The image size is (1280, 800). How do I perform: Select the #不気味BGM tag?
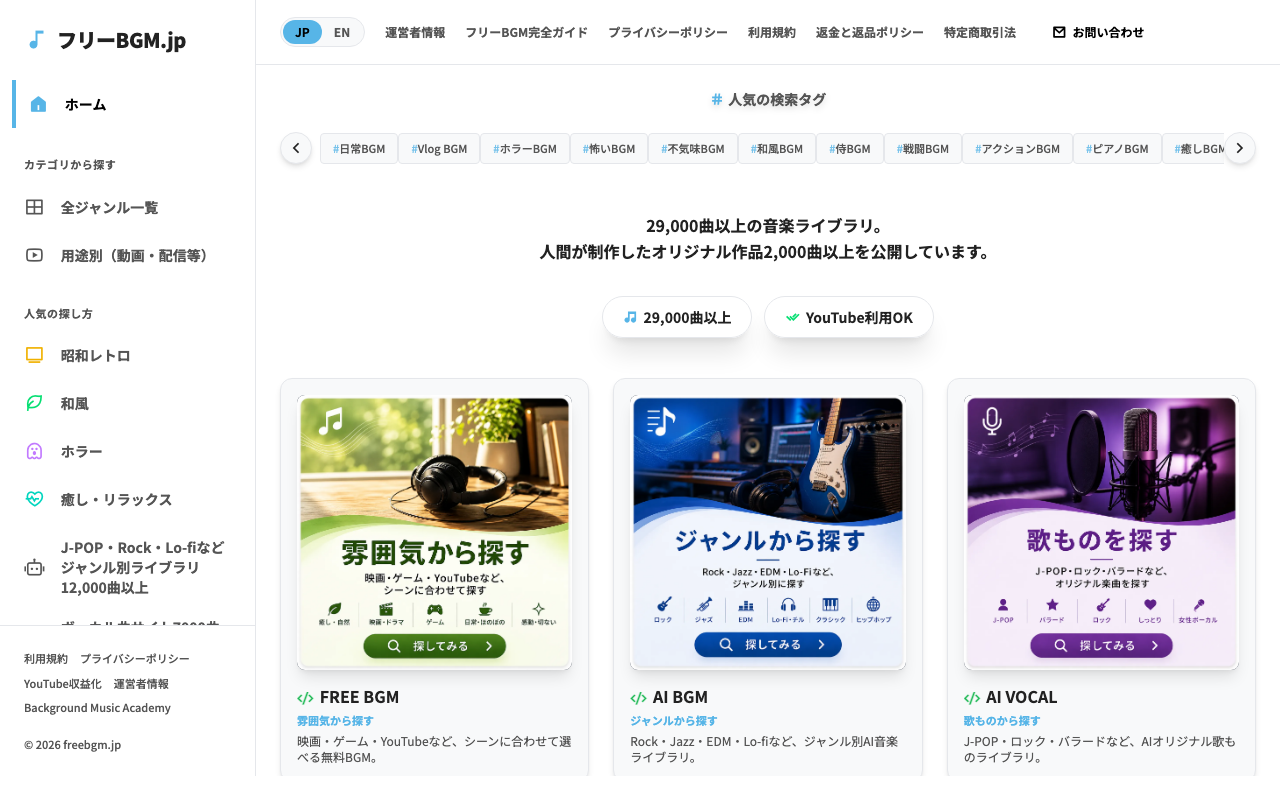pos(693,149)
